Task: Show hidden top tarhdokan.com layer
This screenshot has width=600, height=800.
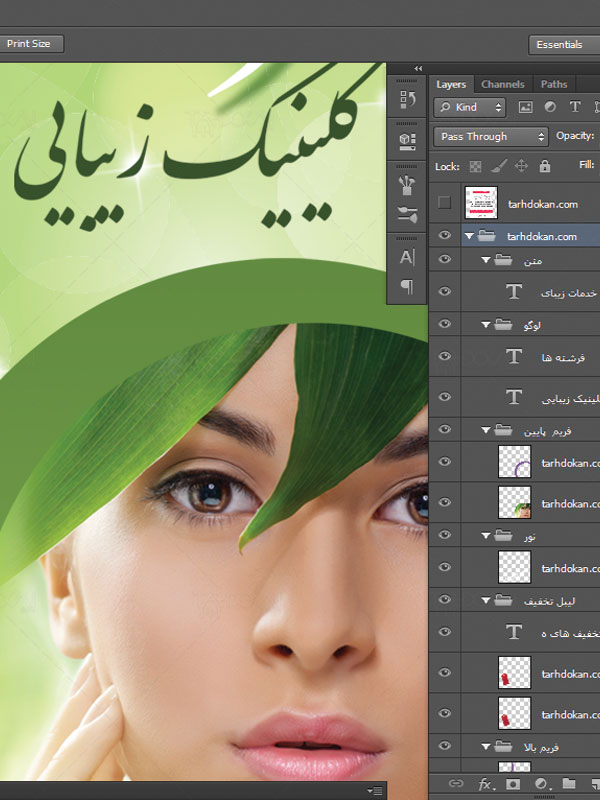Action: [444, 203]
